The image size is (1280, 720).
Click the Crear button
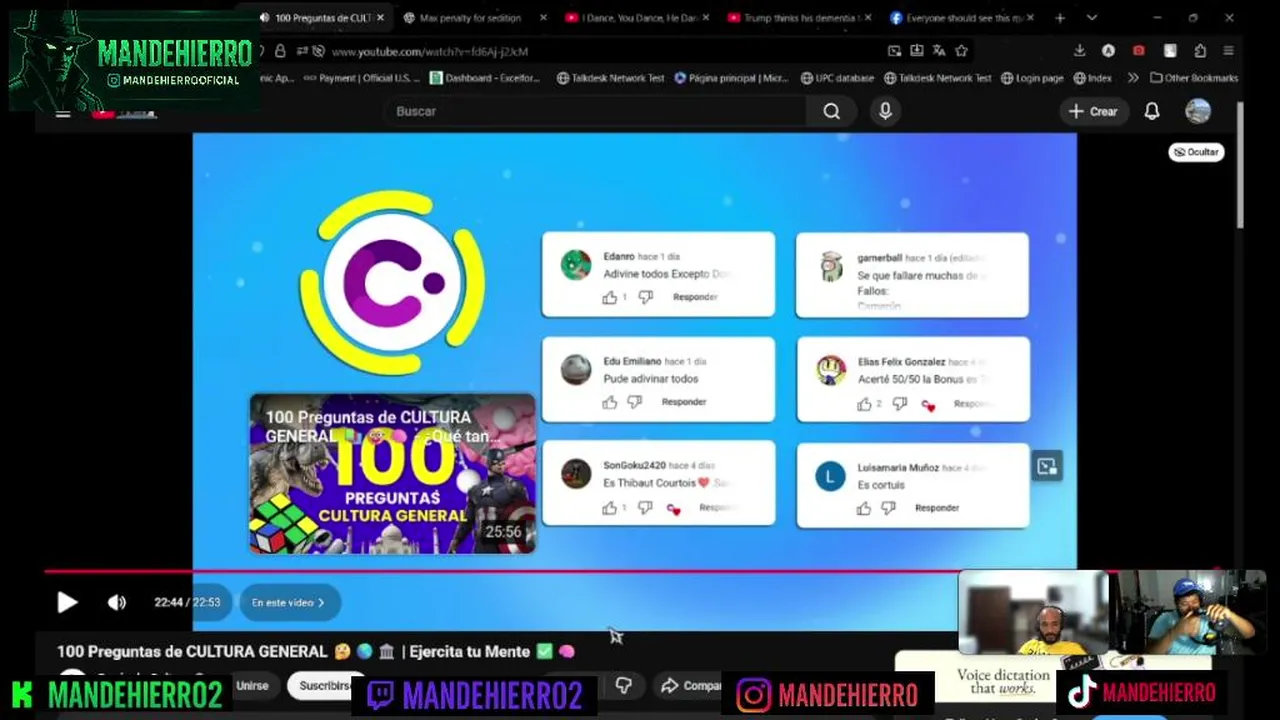[x=1094, y=112]
